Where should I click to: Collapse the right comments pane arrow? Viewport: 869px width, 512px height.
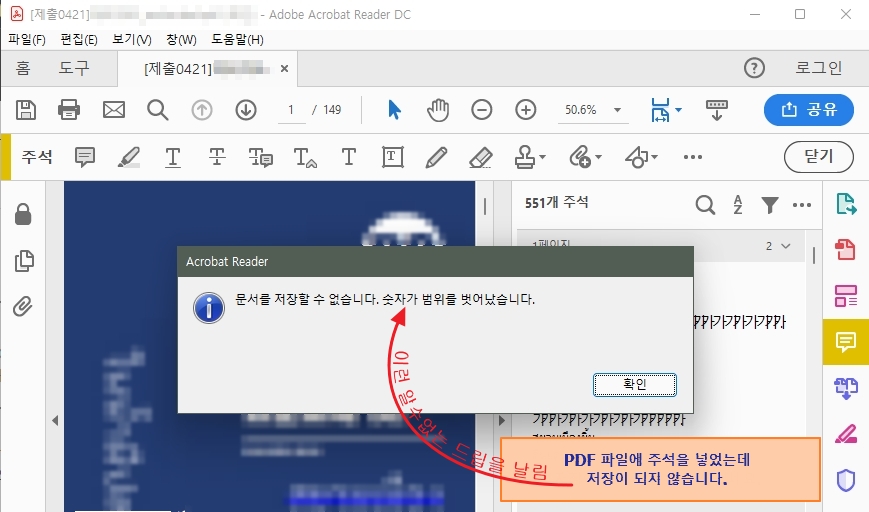(x=502, y=421)
